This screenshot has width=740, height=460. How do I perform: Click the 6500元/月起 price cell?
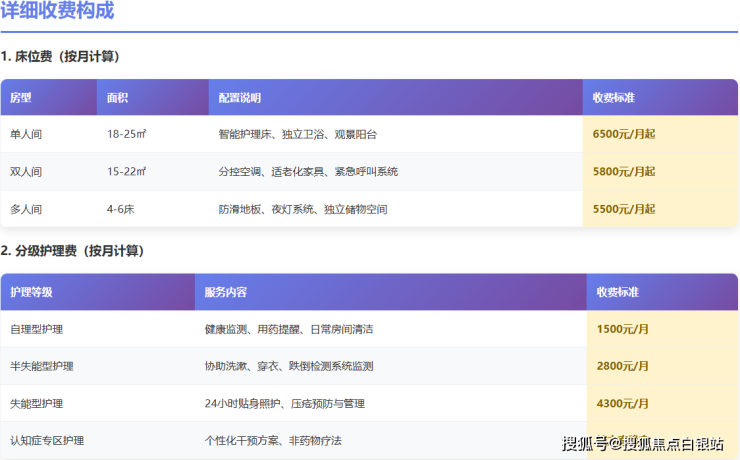624,134
